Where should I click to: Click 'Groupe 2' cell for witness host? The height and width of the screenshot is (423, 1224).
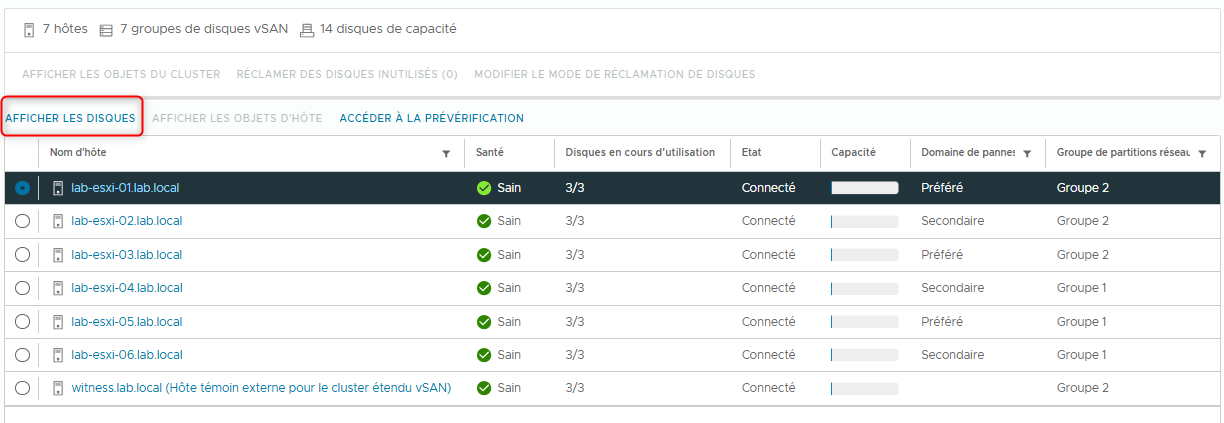[1083, 388]
